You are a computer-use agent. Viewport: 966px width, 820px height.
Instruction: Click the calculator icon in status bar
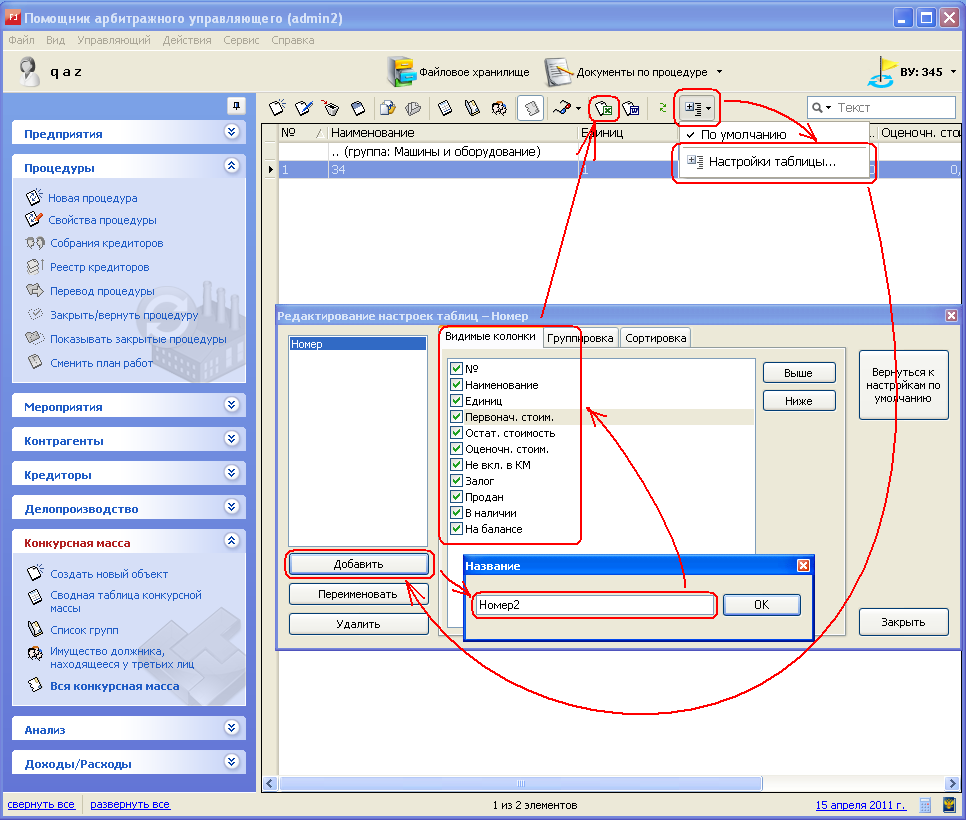[926, 805]
